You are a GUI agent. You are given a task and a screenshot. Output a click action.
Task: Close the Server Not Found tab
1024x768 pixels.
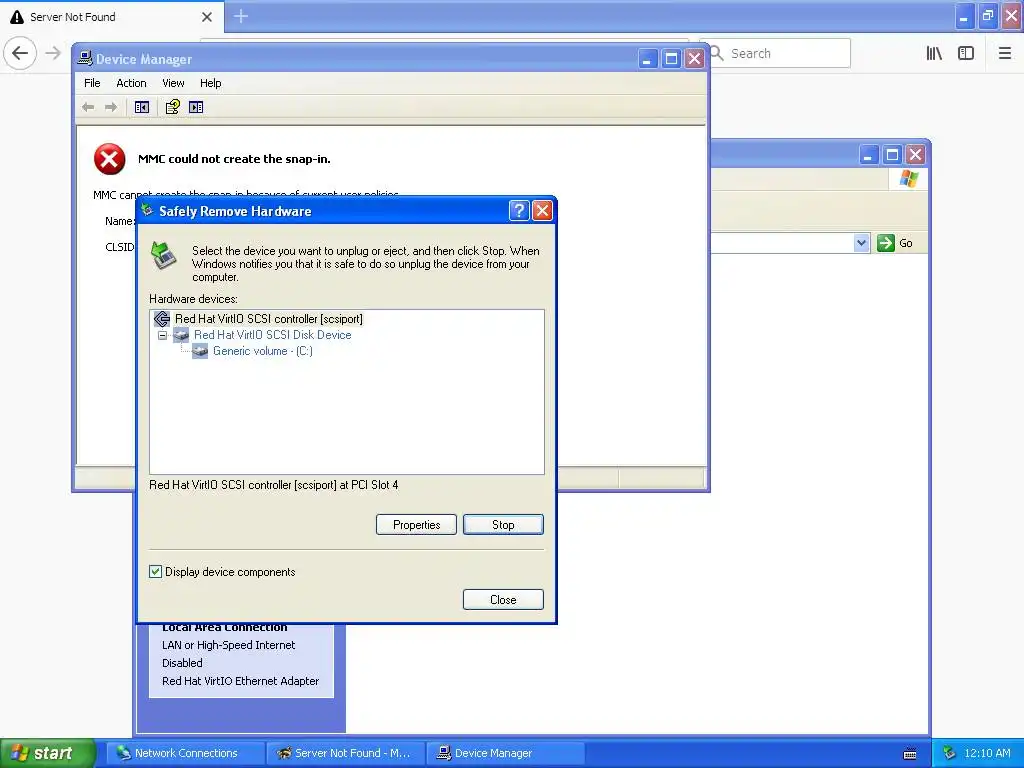point(207,17)
